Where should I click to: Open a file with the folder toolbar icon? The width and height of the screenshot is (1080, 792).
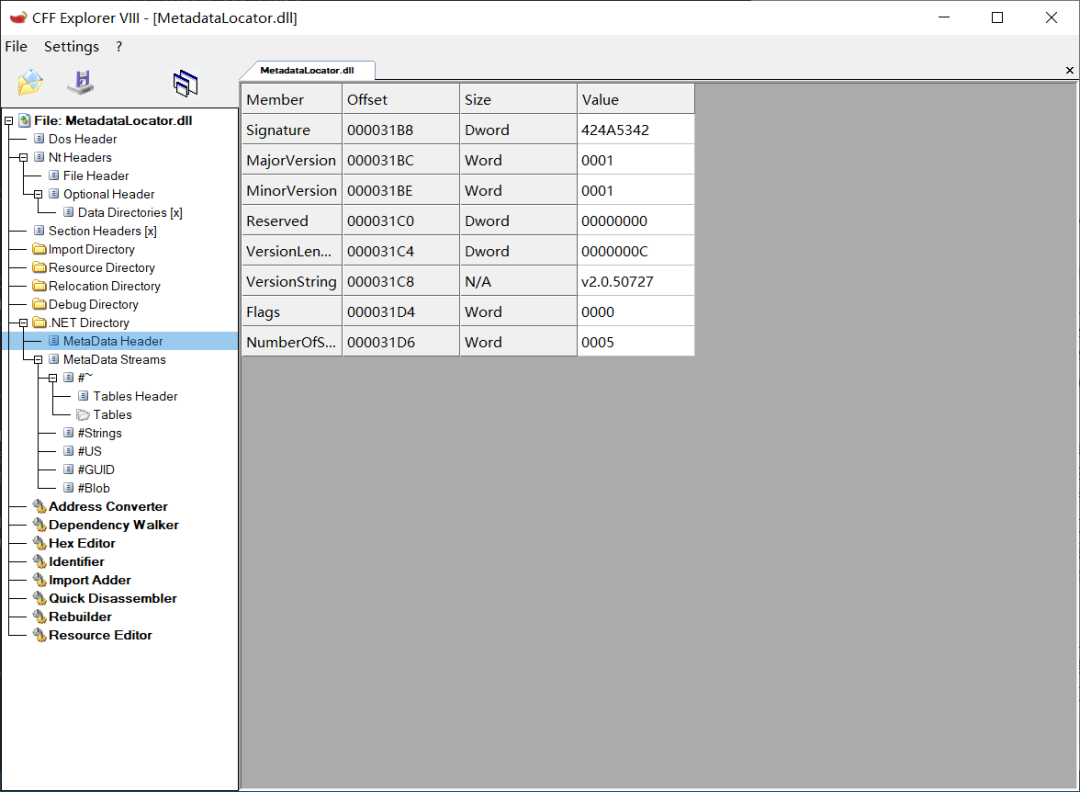click(x=30, y=83)
